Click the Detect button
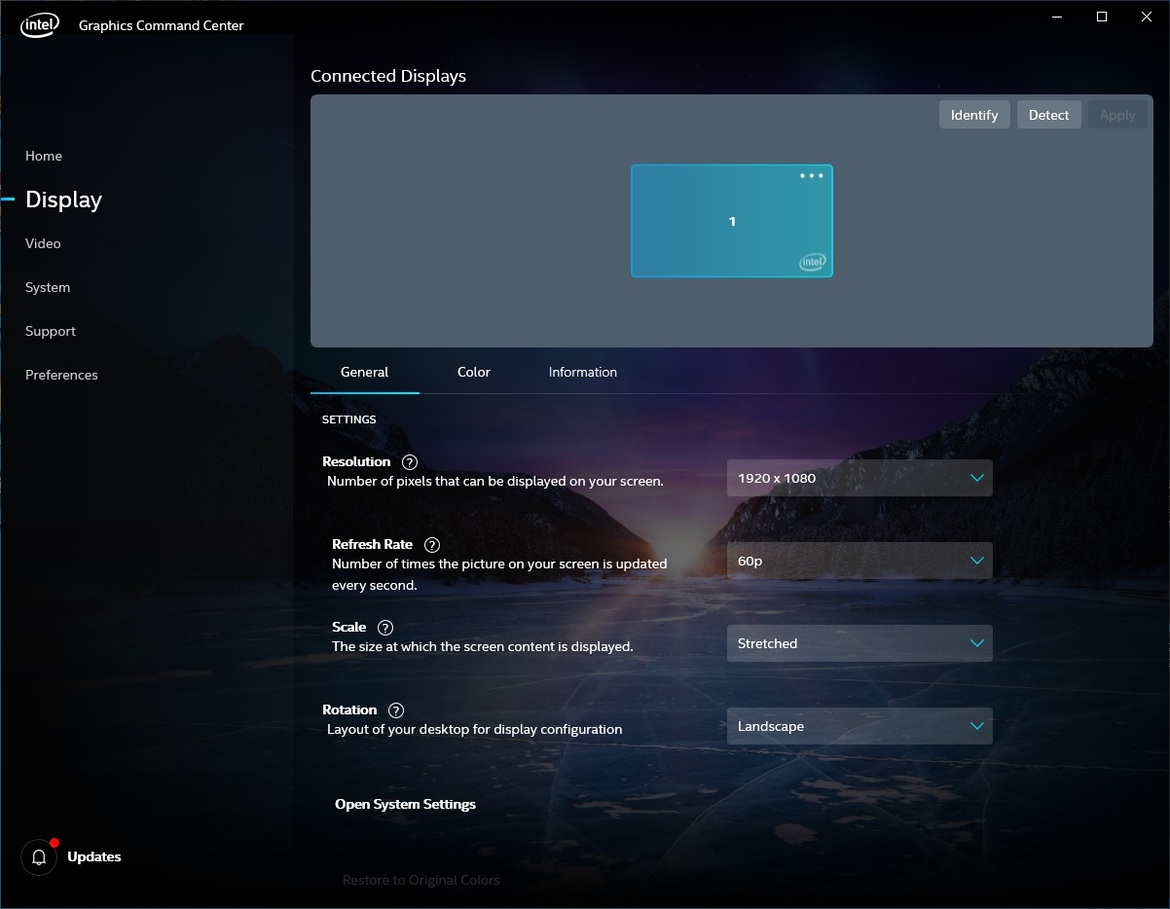This screenshot has height=909, width=1170. point(1048,115)
